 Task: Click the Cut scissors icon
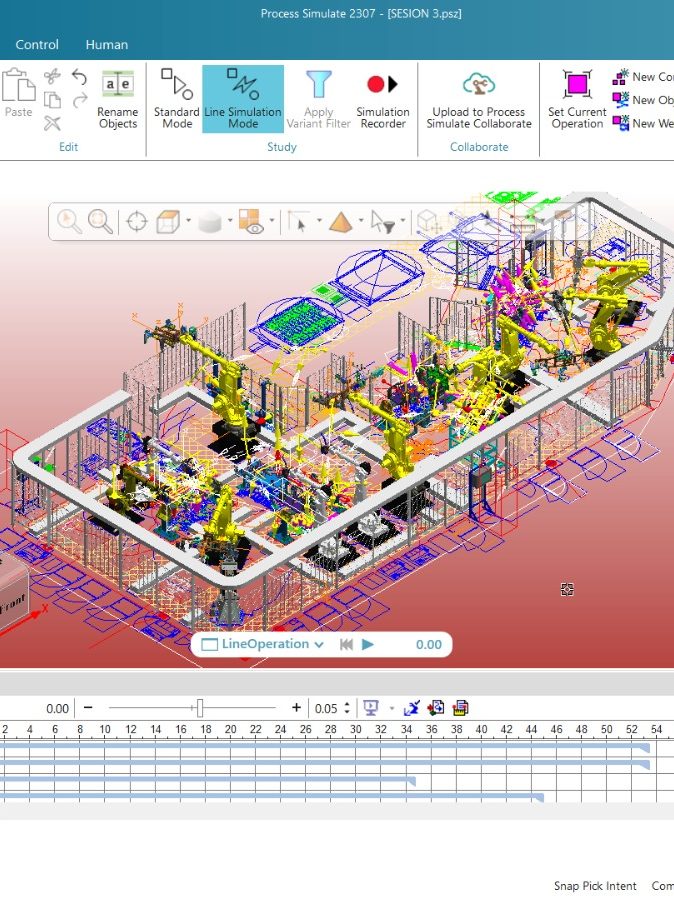tap(52, 76)
